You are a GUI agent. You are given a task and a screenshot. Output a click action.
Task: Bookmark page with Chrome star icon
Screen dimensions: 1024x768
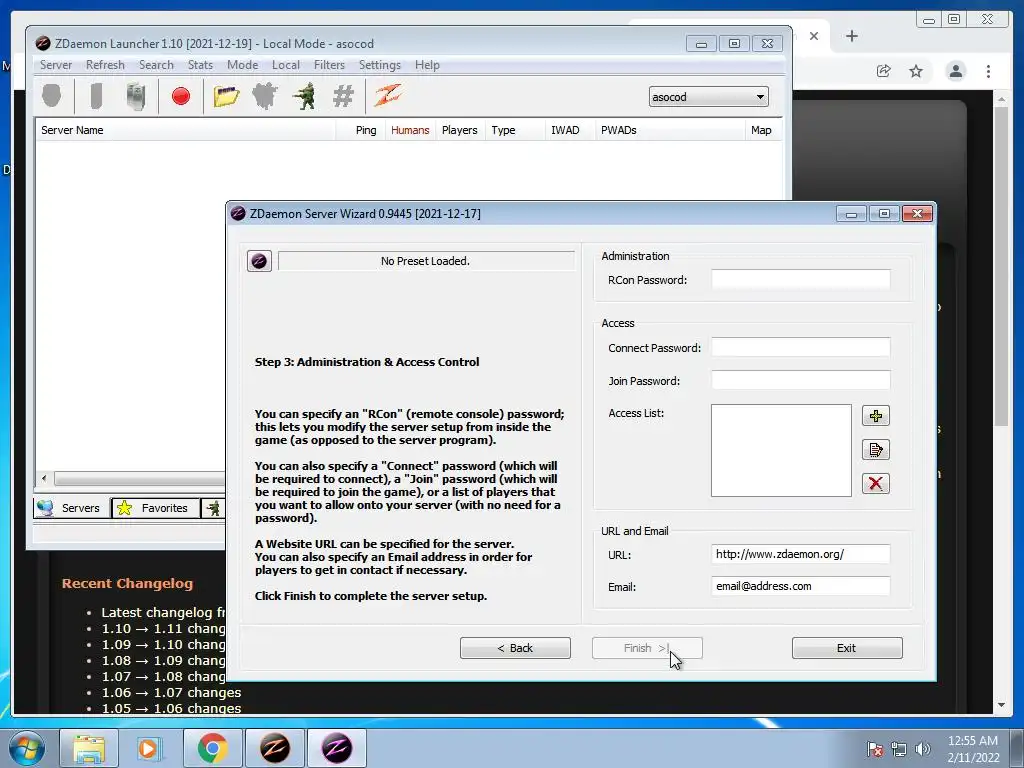pyautogui.click(x=916, y=71)
